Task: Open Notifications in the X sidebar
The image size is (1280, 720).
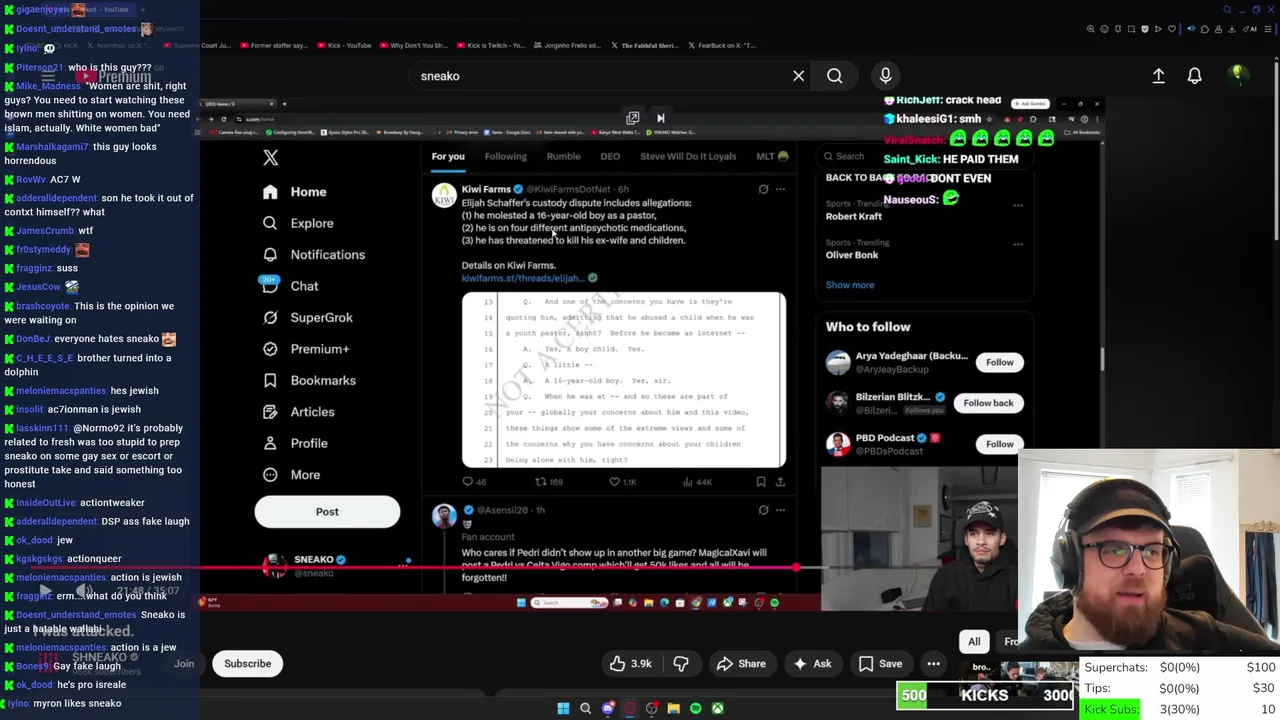Action: (314, 255)
